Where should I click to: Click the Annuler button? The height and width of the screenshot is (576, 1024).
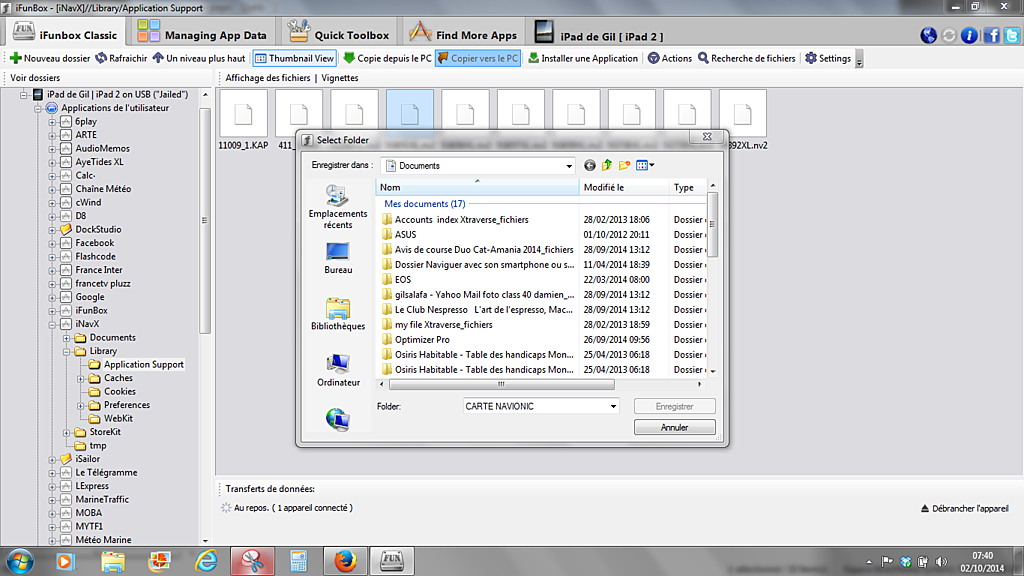coord(675,427)
